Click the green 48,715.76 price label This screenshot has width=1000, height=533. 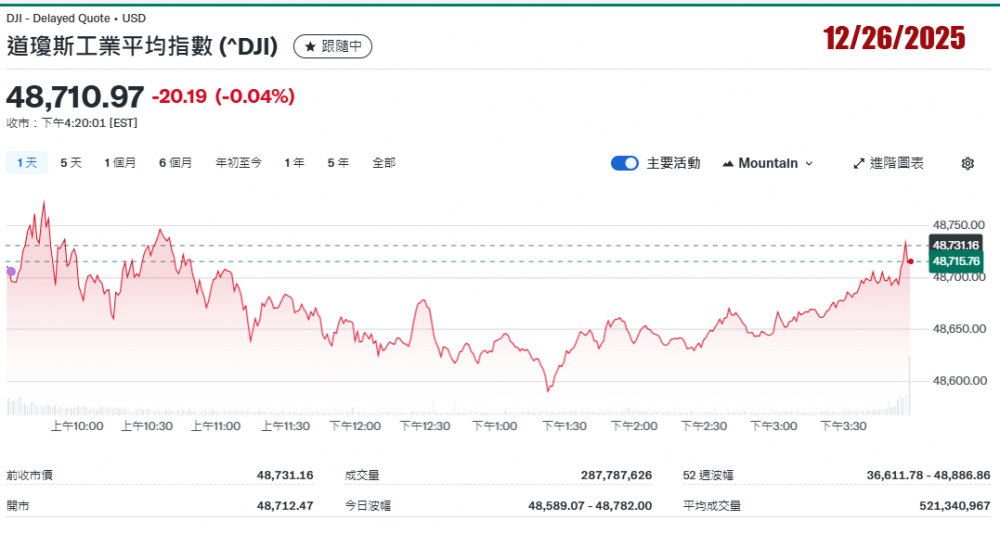point(956,261)
